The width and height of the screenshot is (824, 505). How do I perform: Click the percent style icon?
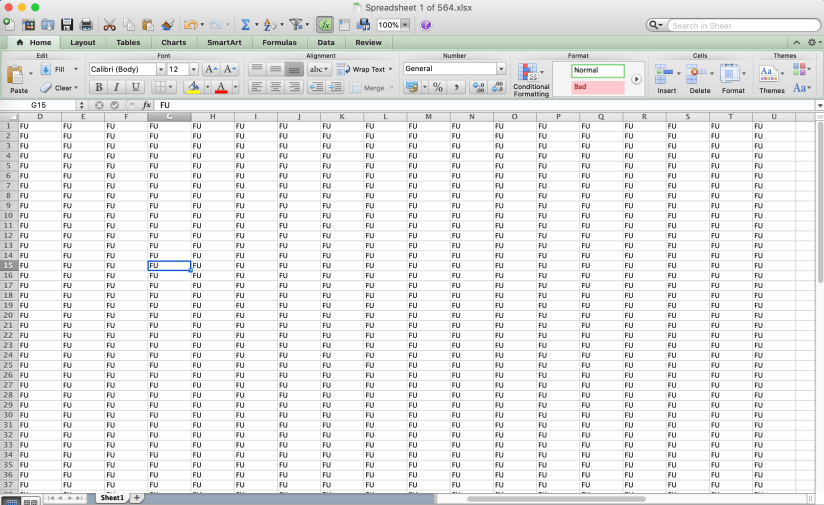pyautogui.click(x=437, y=87)
